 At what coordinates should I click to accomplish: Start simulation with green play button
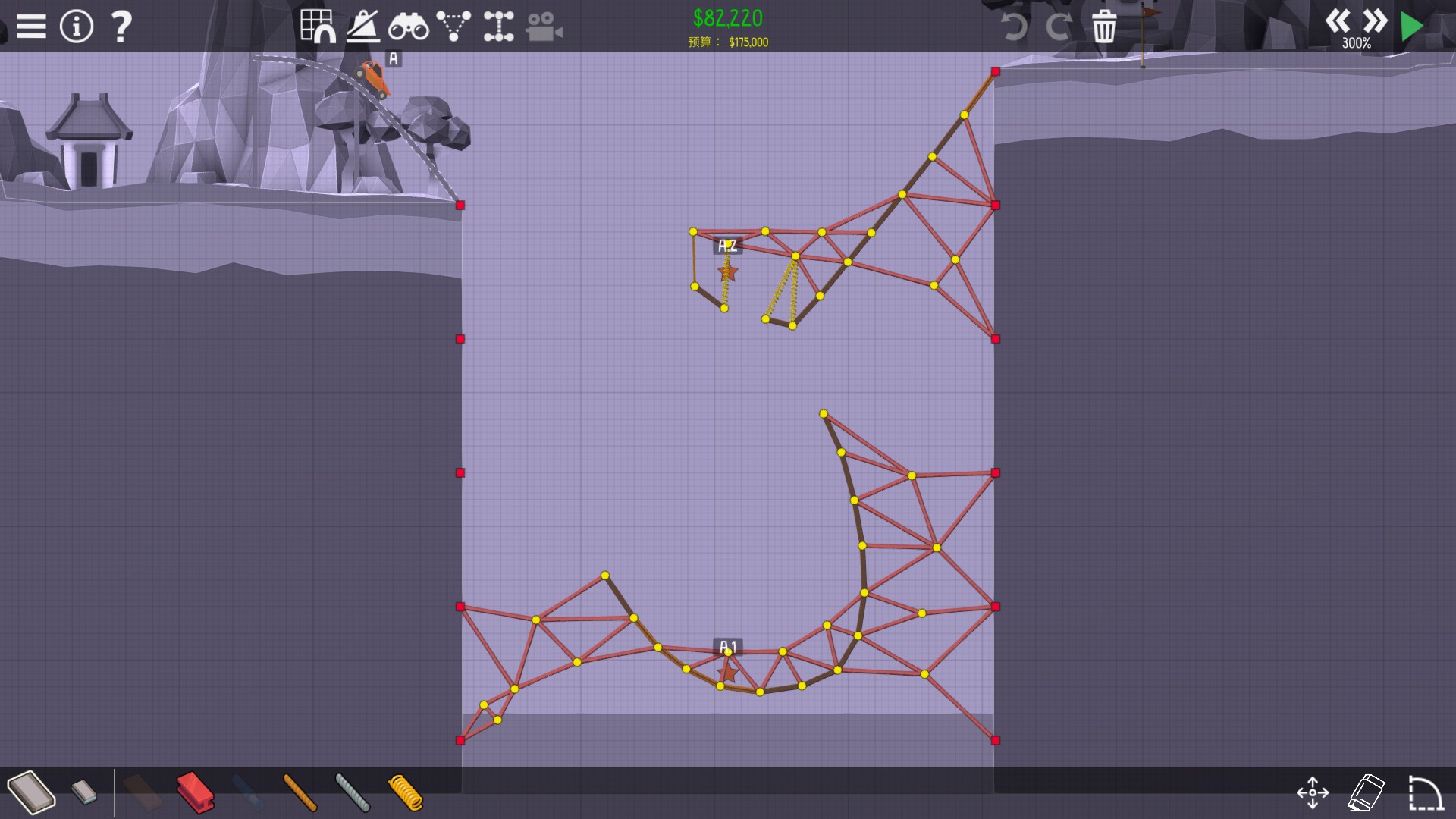point(1411,27)
